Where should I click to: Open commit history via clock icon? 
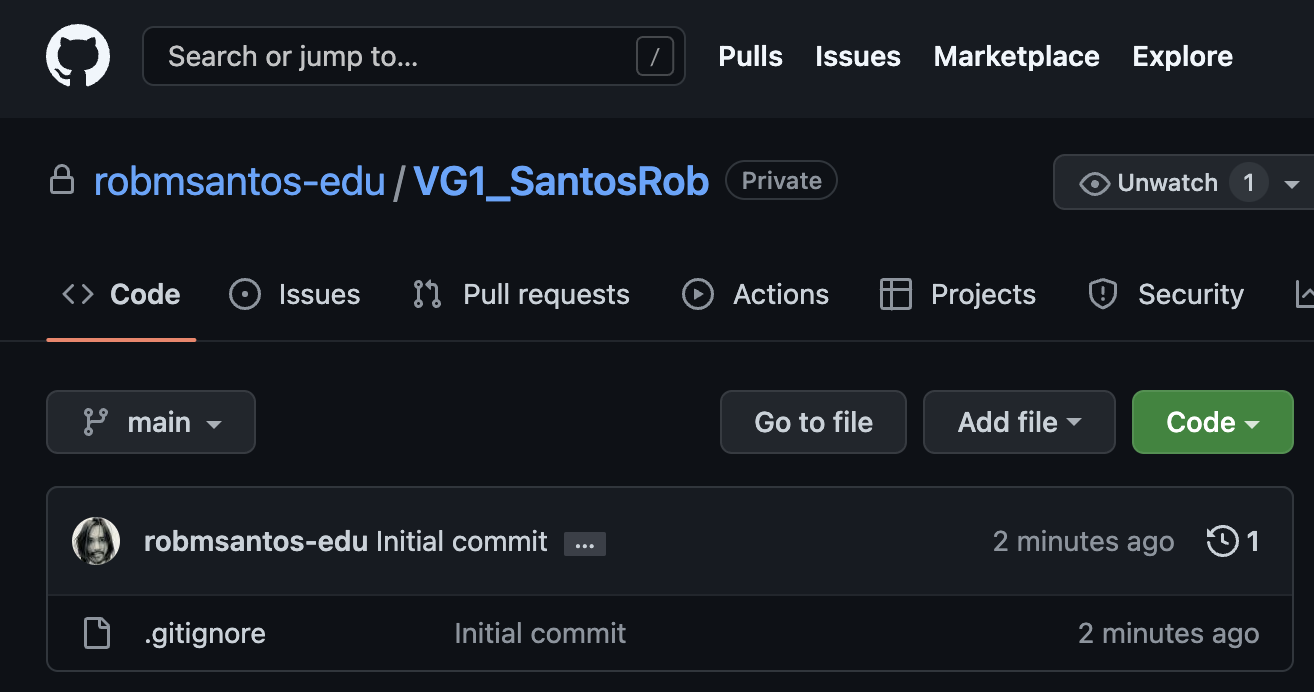coord(1221,542)
